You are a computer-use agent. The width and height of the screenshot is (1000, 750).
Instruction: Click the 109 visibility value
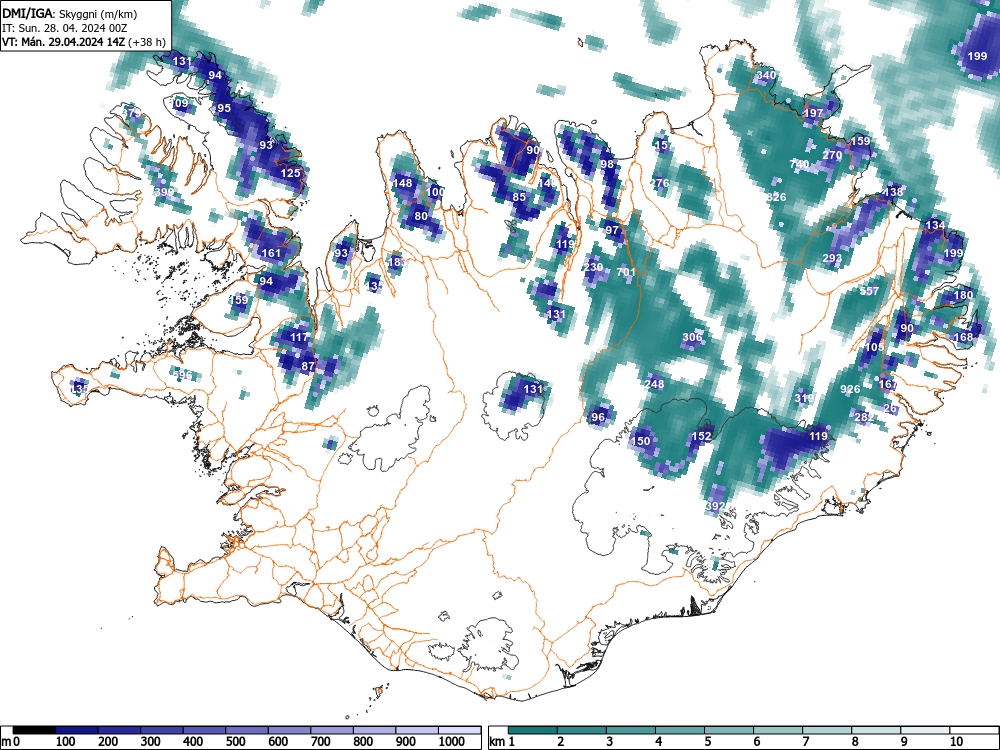(180, 103)
